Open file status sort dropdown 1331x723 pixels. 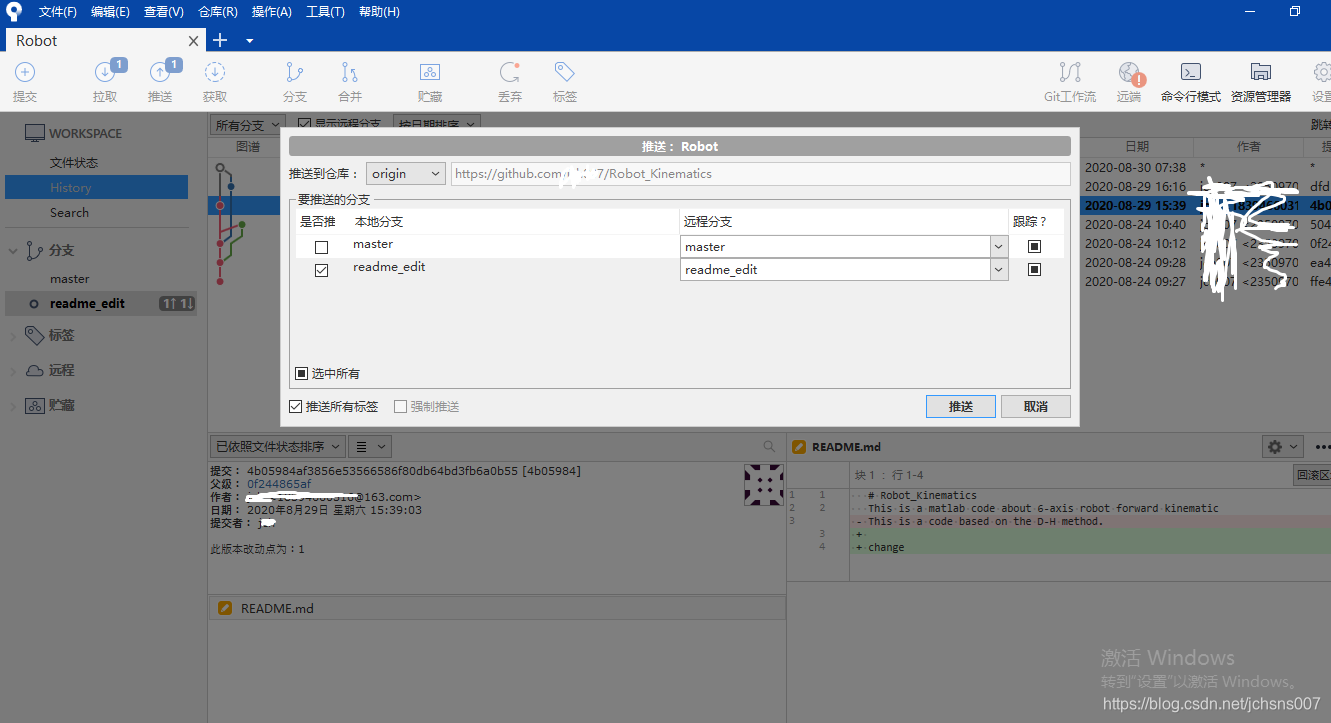(277, 446)
